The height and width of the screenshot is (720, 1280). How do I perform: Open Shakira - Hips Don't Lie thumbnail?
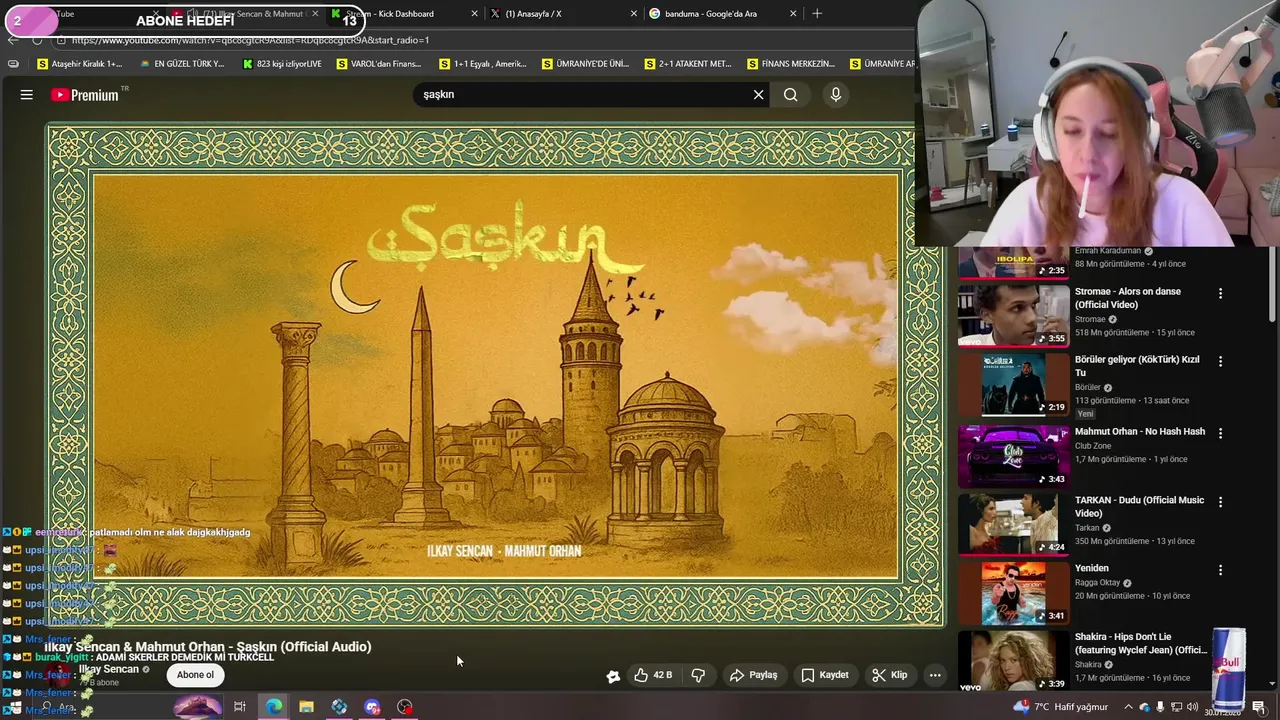[x=1013, y=660]
